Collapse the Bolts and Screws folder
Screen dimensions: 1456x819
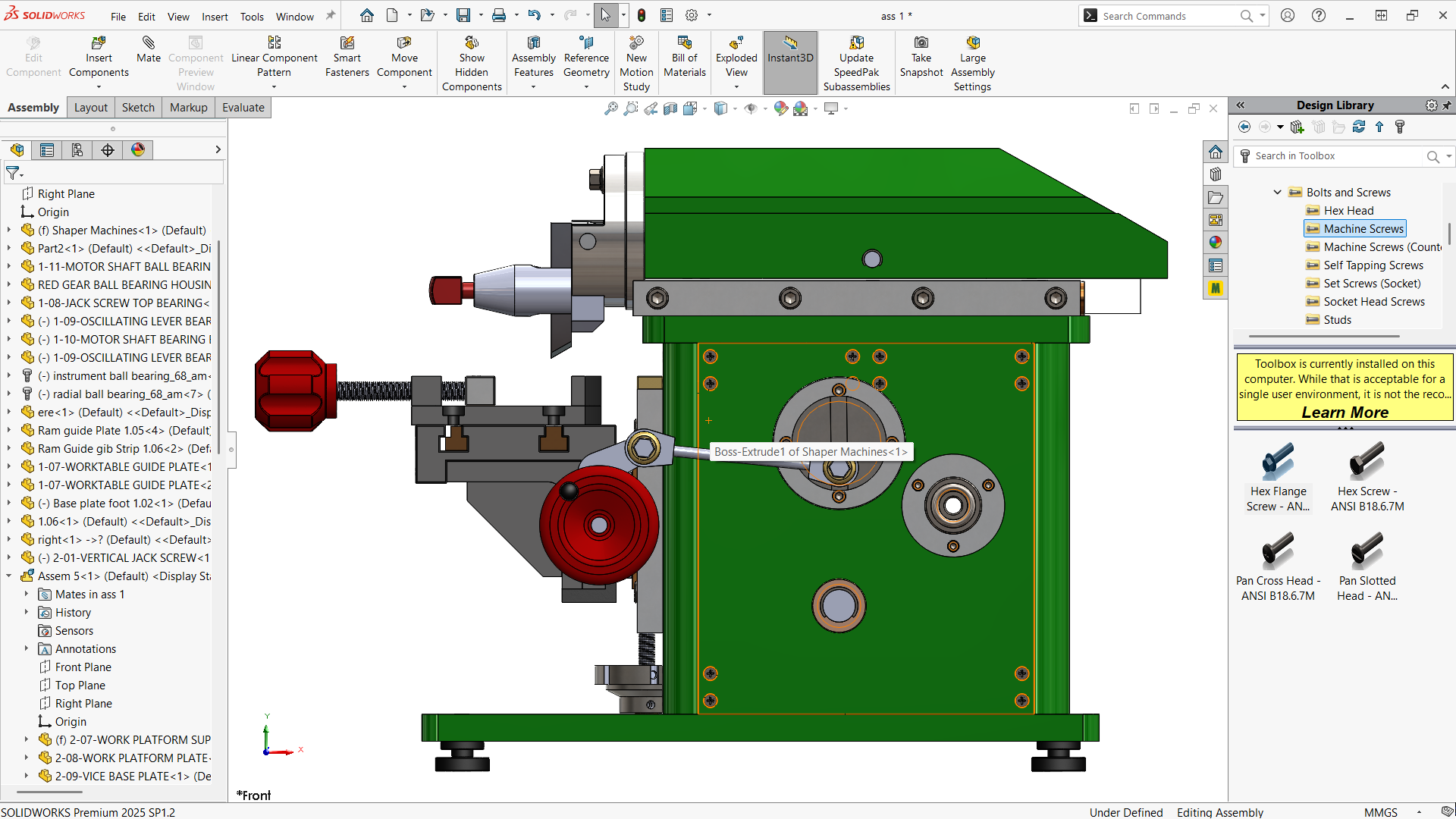point(1278,193)
